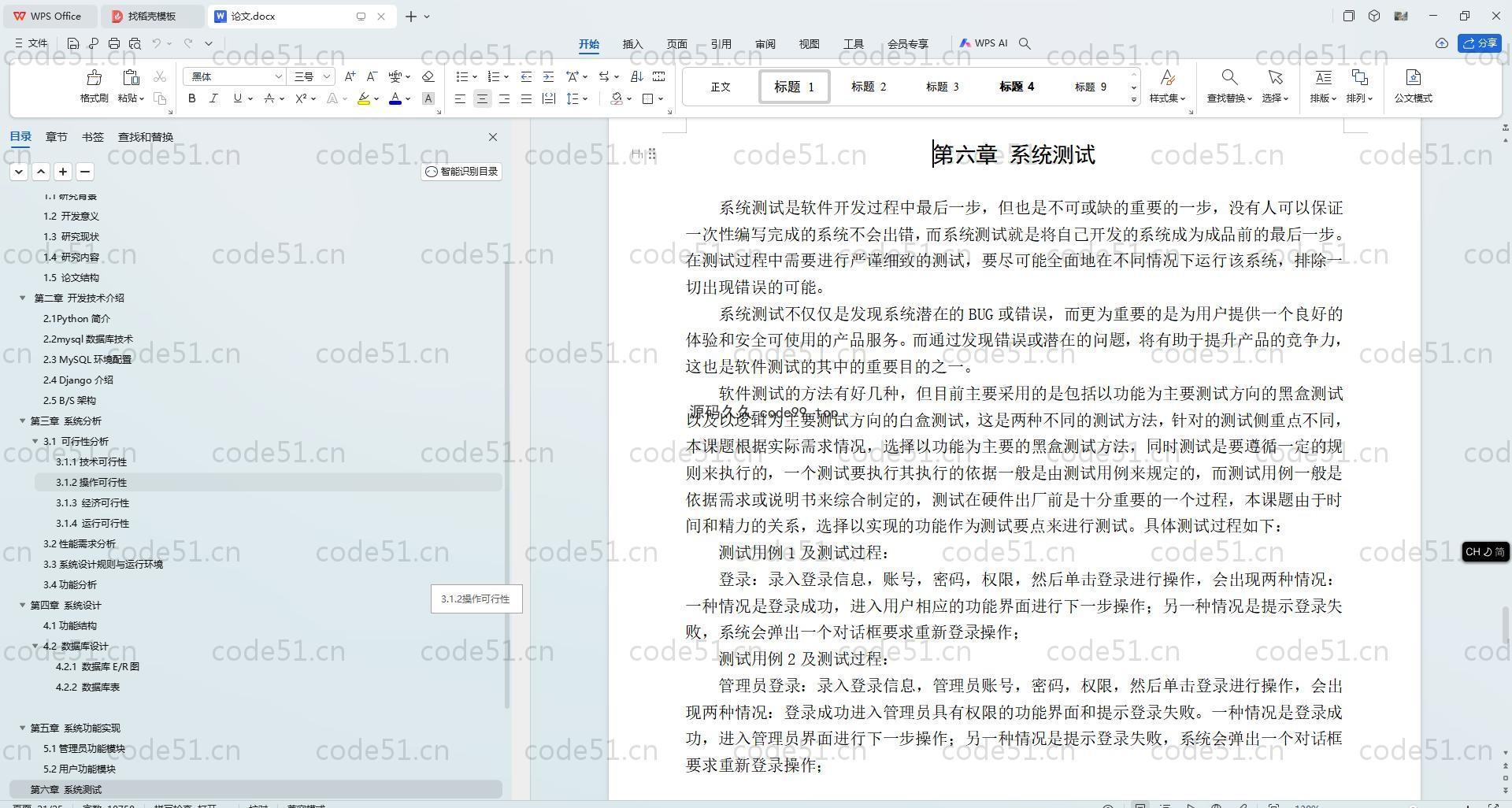Collapse 3.1 可行性分析 tree node
This screenshot has width=1512, height=808.
pos(35,441)
